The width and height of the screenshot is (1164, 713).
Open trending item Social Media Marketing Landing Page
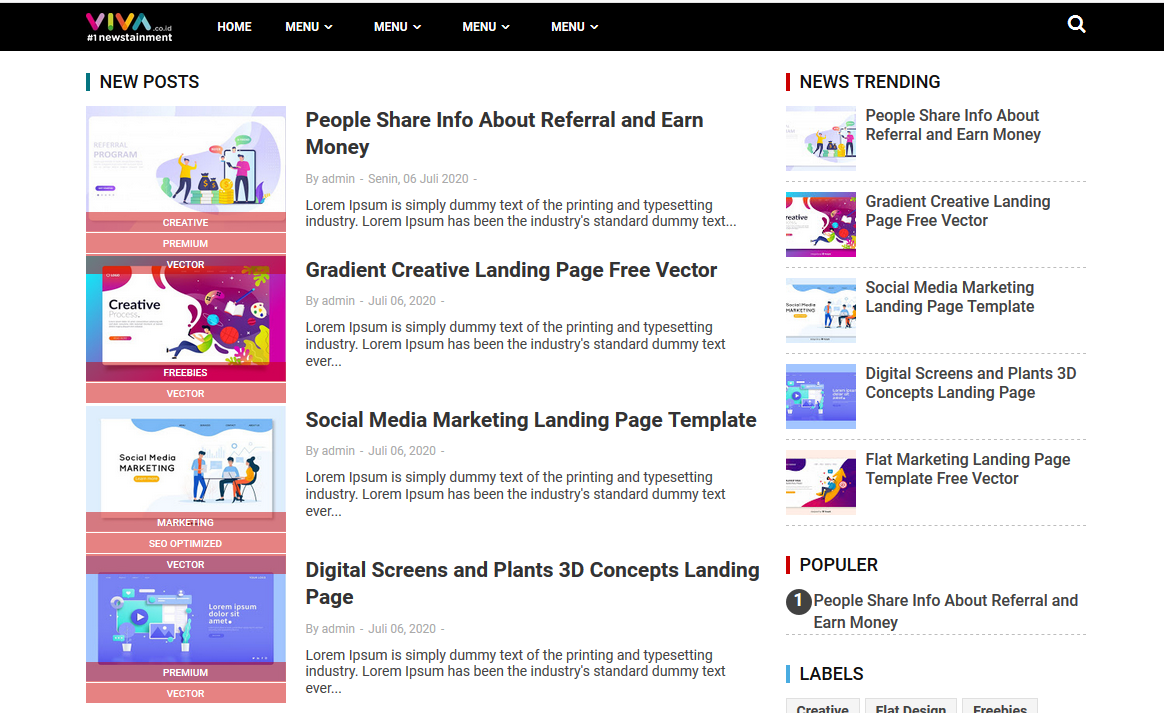click(x=949, y=297)
